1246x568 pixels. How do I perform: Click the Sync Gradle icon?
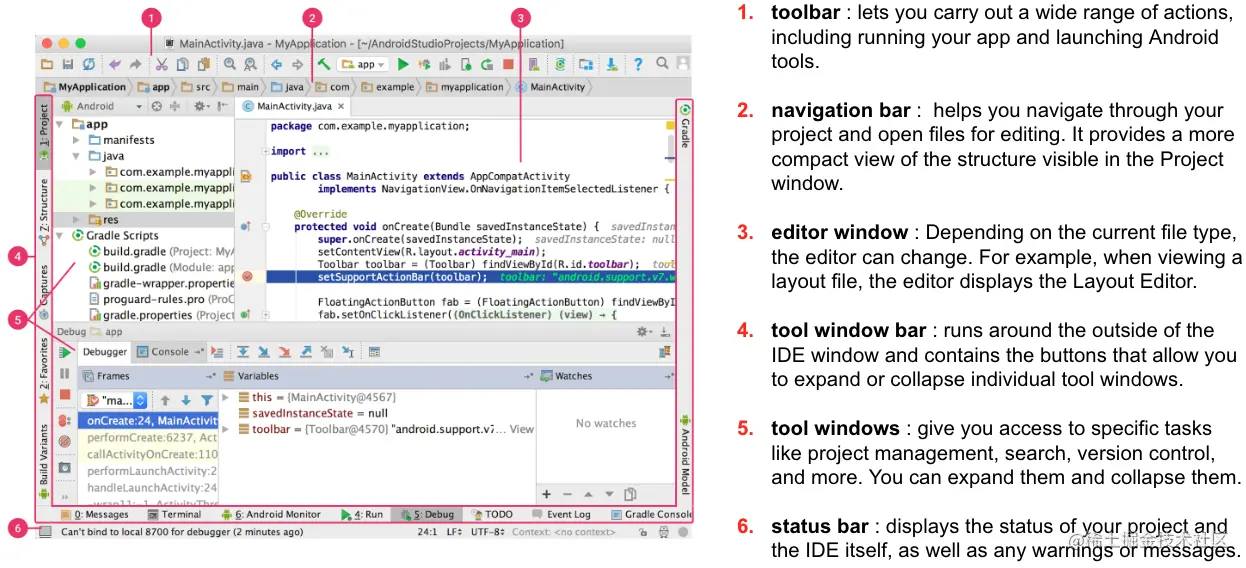[560, 64]
